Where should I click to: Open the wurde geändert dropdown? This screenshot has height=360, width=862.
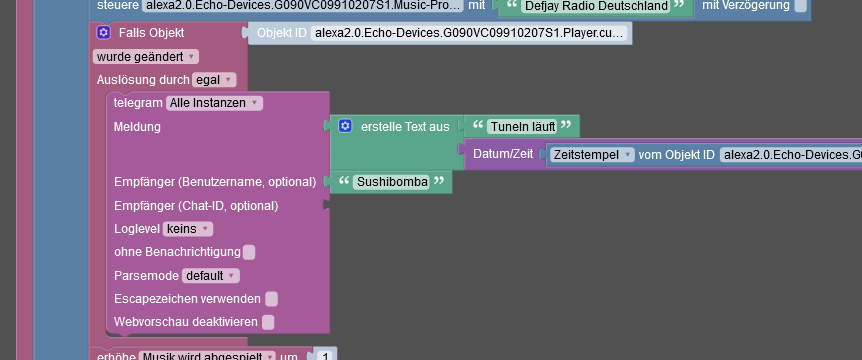tap(146, 57)
